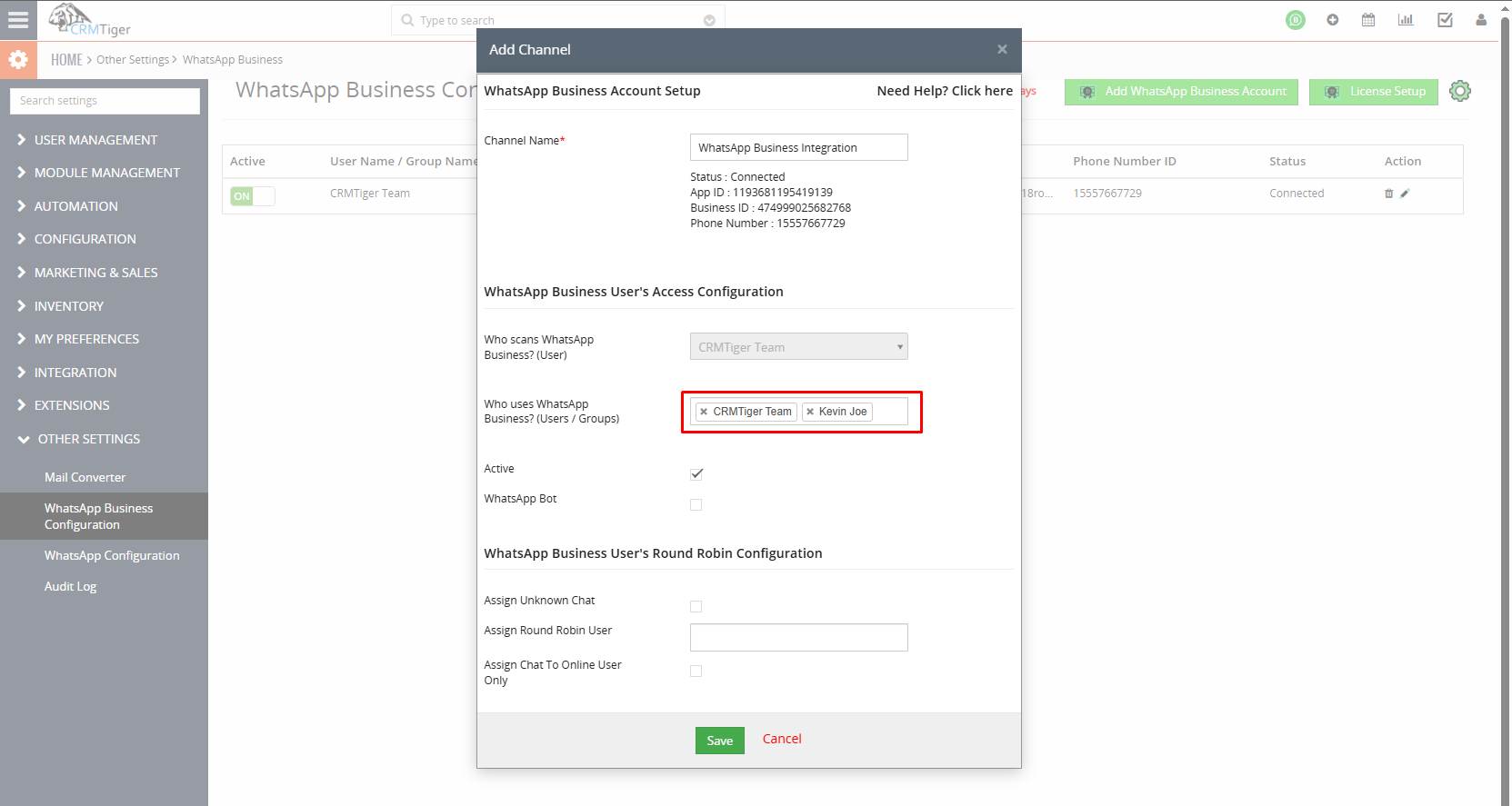This screenshot has height=806, width=1512.
Task: Click the Action column header
Action: pyautogui.click(x=1403, y=162)
